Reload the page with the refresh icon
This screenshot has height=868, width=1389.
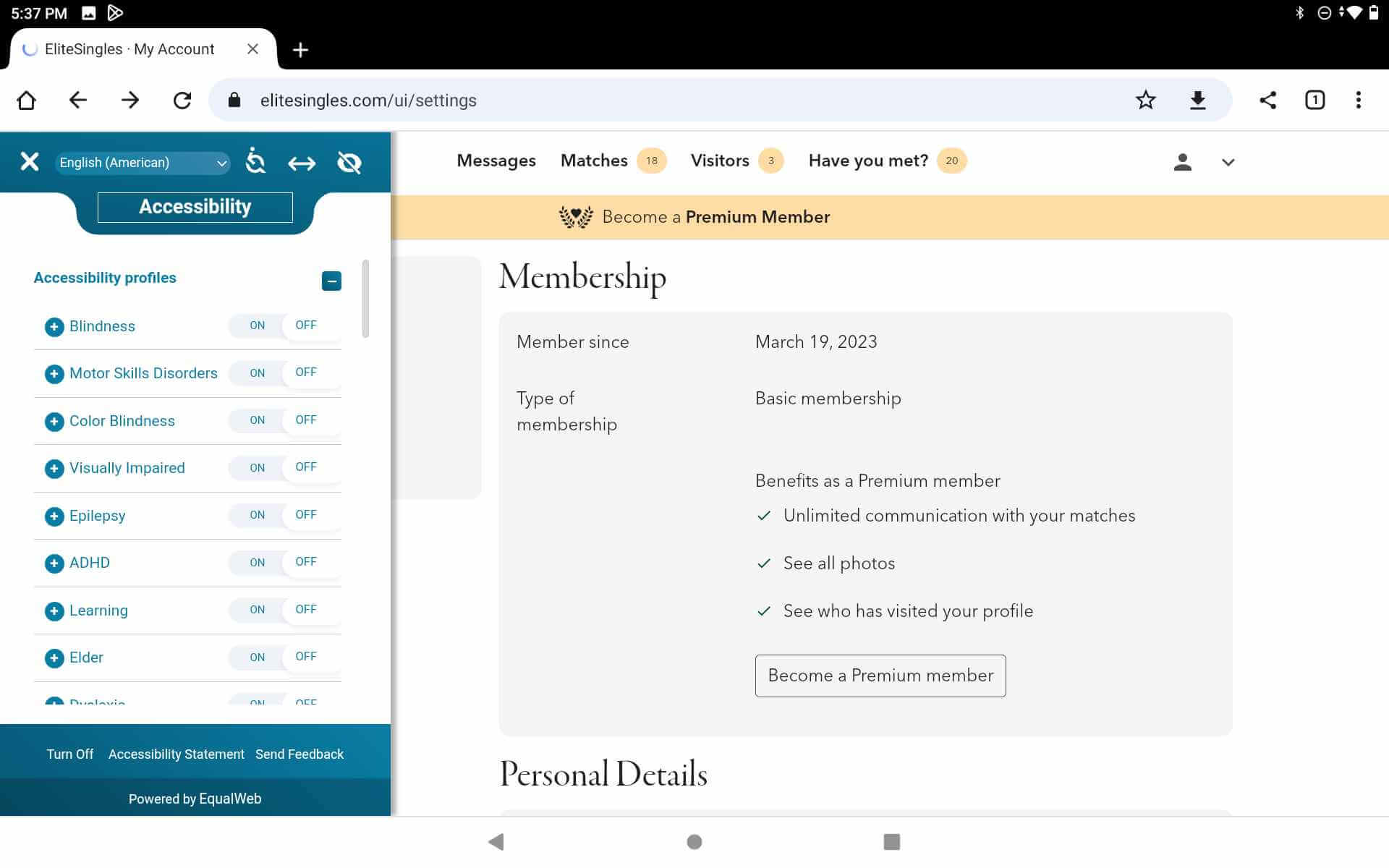coord(182,100)
